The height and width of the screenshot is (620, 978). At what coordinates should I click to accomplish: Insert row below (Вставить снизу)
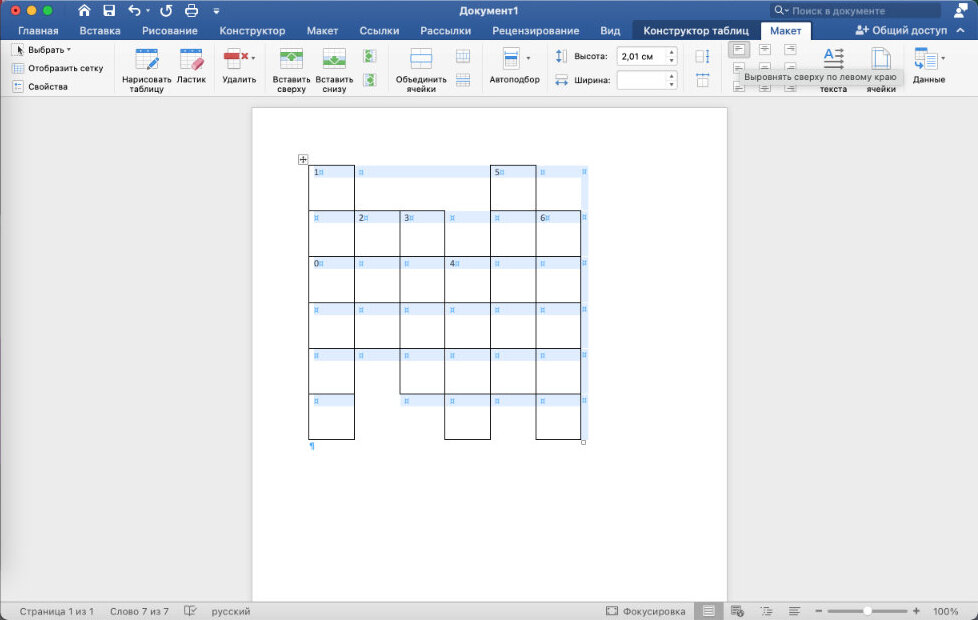pos(334,70)
